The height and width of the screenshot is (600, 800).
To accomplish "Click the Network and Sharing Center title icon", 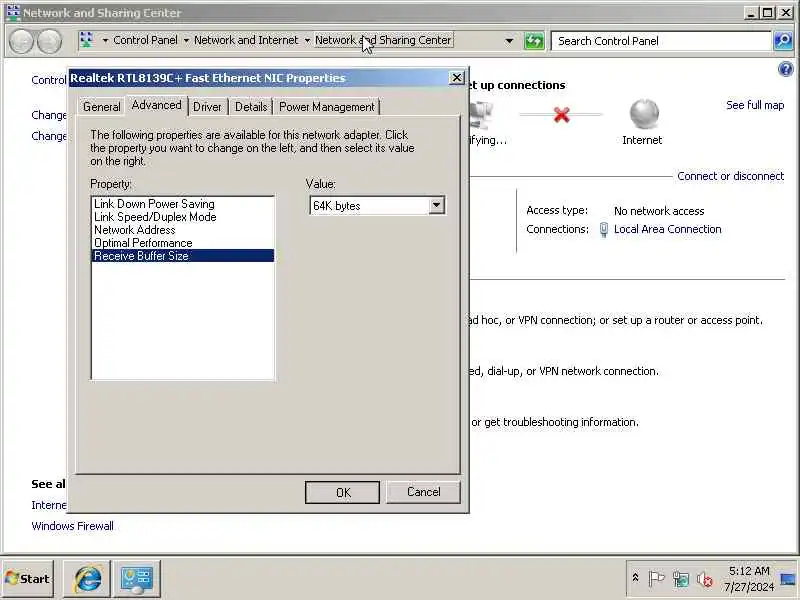I will point(13,12).
